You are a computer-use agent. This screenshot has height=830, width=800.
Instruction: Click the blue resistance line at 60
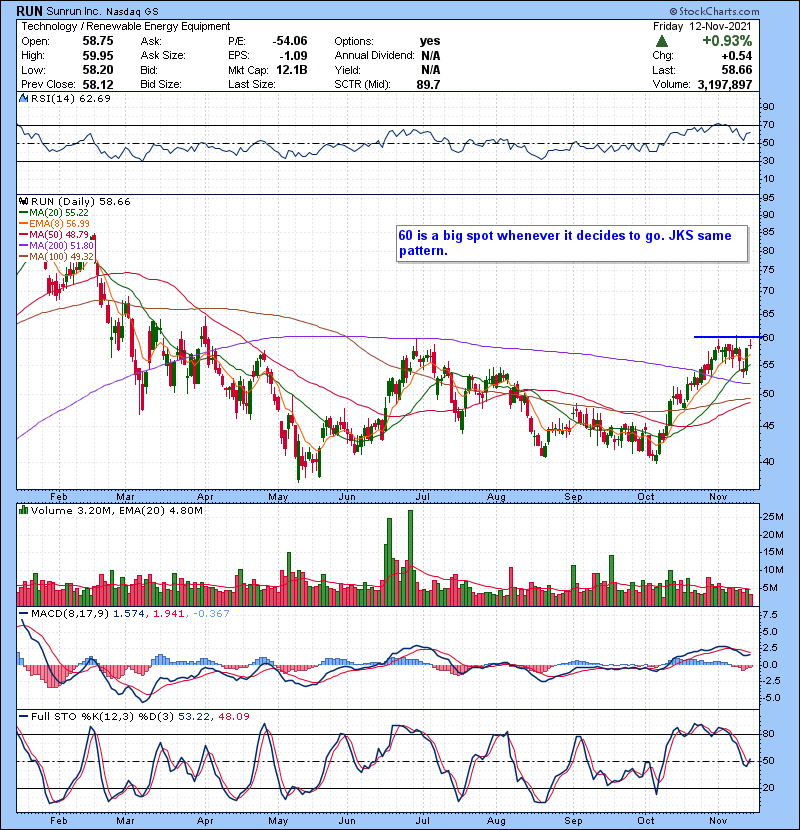(x=728, y=337)
